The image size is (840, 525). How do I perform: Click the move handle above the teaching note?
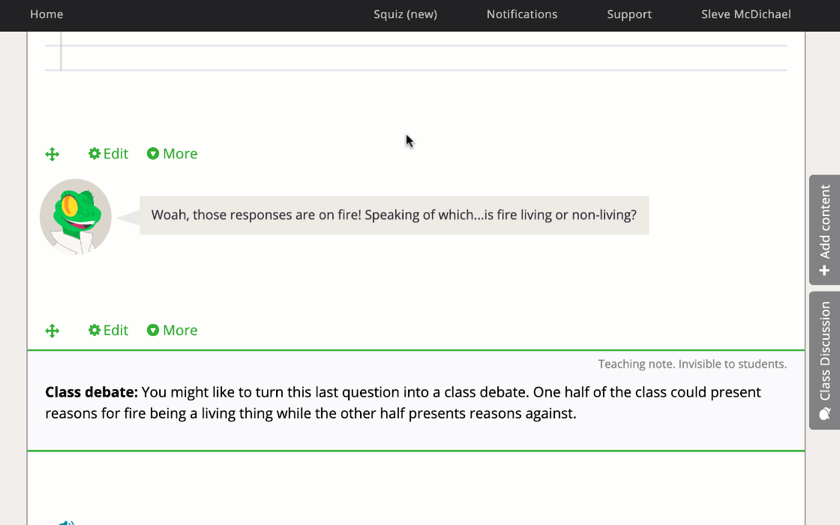tap(52, 331)
